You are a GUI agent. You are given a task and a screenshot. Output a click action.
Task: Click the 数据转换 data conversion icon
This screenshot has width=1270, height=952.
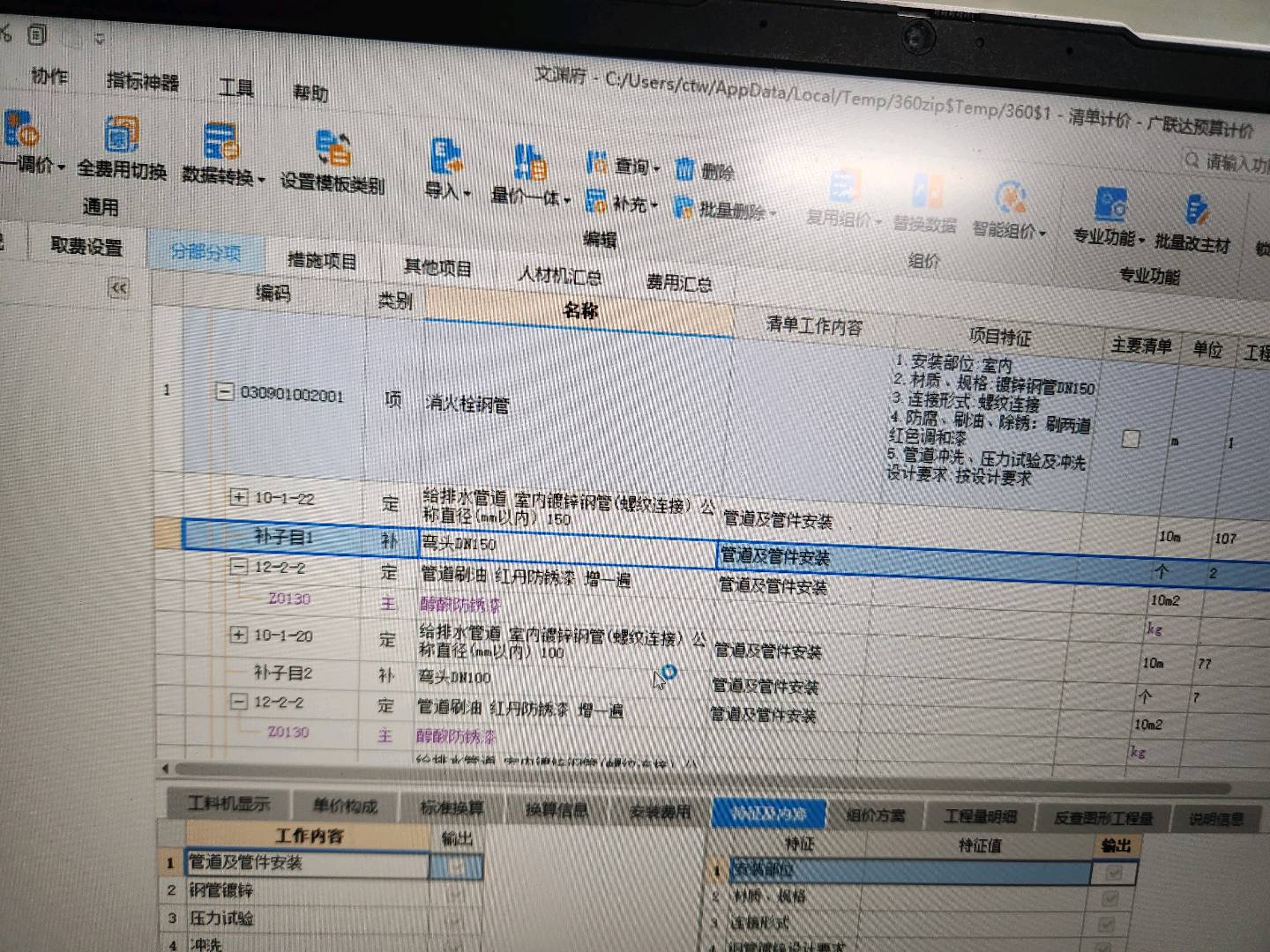220,142
